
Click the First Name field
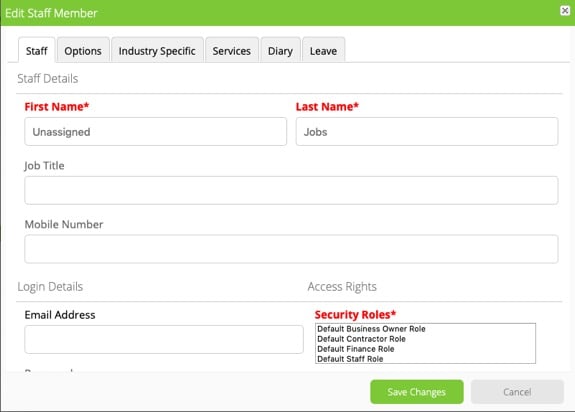coord(155,132)
